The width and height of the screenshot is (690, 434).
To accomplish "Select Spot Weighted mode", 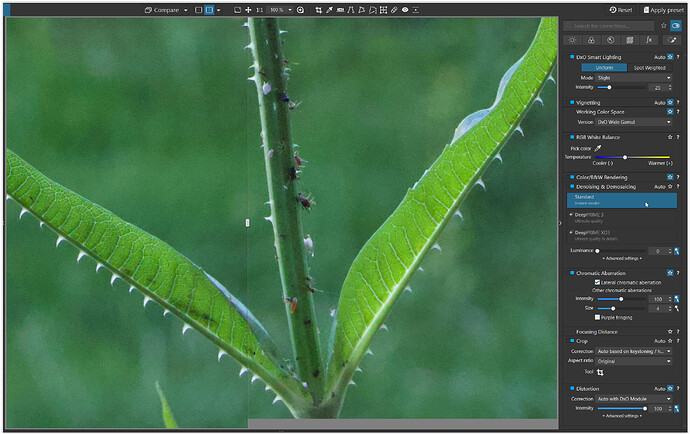I will (650, 68).
